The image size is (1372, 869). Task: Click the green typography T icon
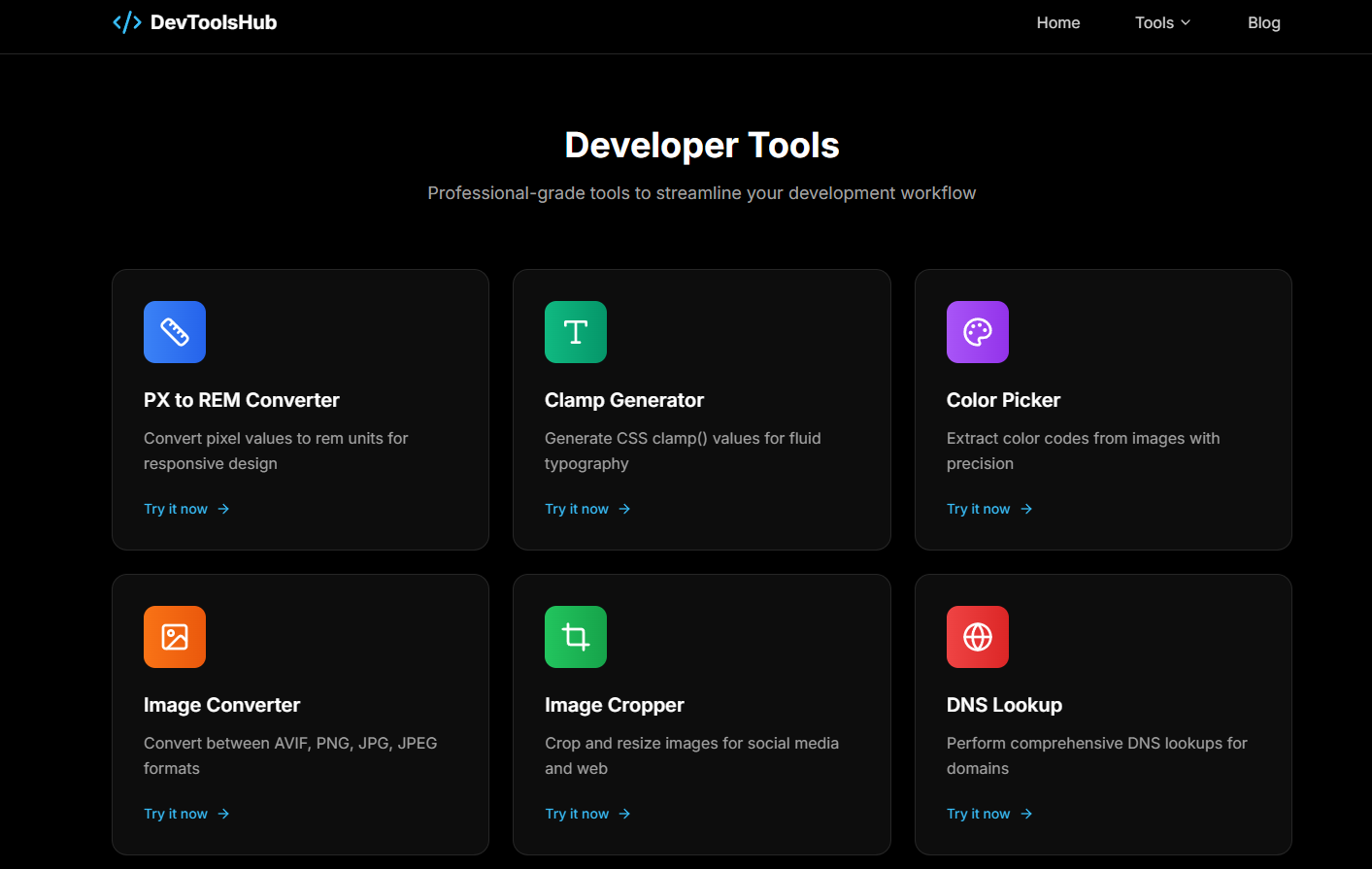[576, 332]
